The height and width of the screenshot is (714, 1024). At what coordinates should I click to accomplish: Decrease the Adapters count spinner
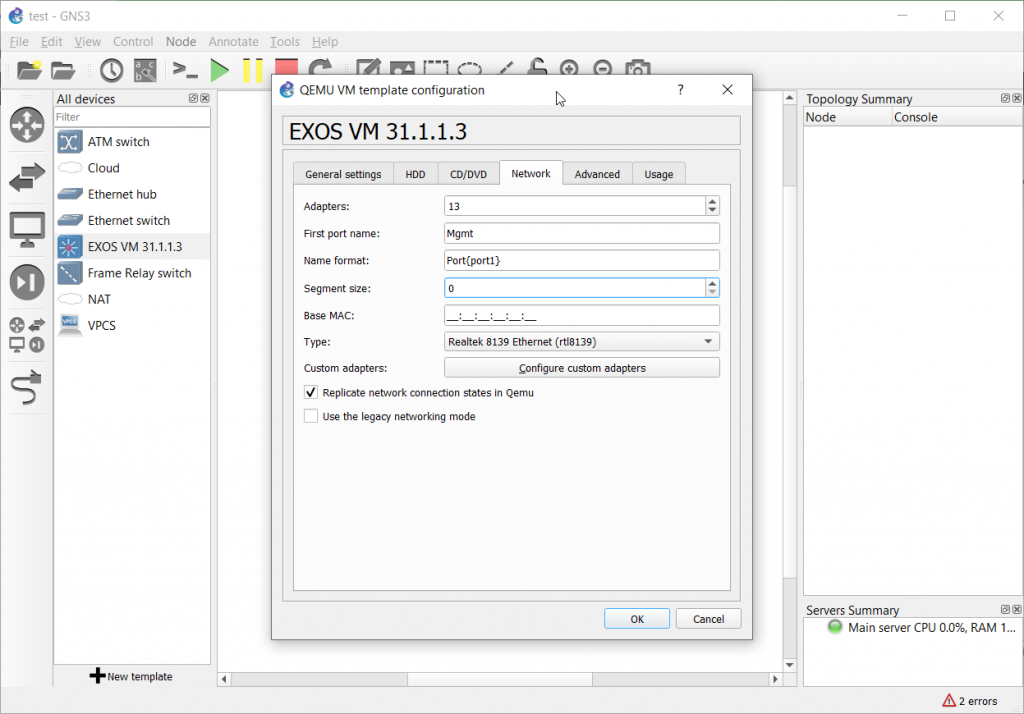coord(712,210)
